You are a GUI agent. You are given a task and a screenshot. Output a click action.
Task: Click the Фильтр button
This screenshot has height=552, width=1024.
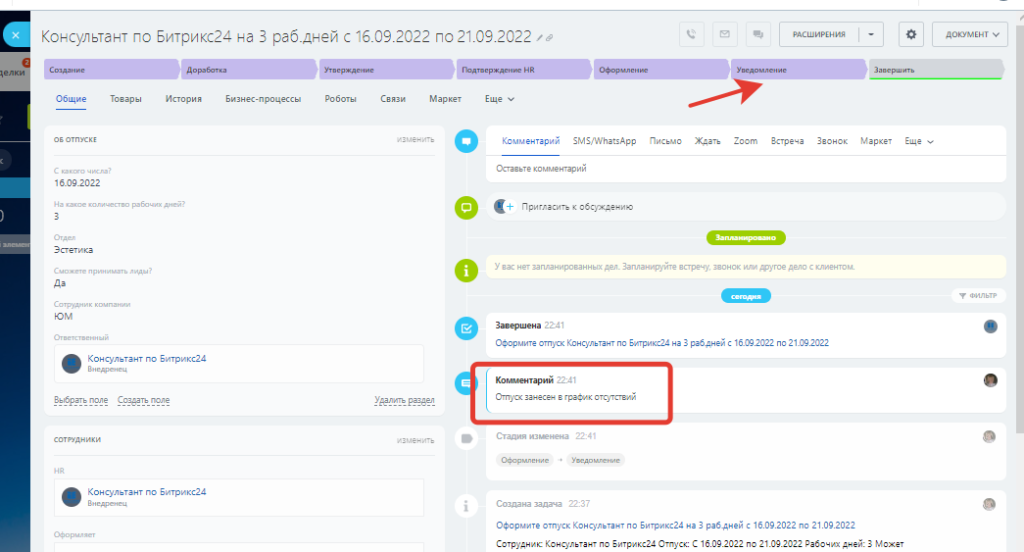click(x=978, y=296)
